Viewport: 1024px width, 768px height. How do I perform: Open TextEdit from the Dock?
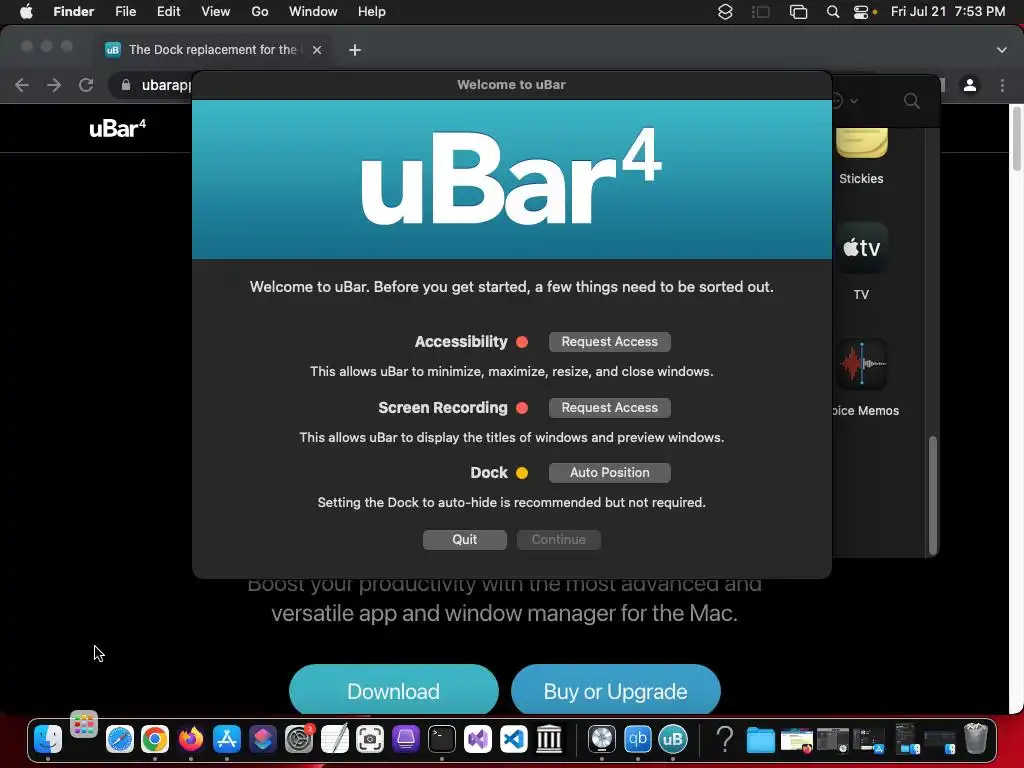point(334,739)
